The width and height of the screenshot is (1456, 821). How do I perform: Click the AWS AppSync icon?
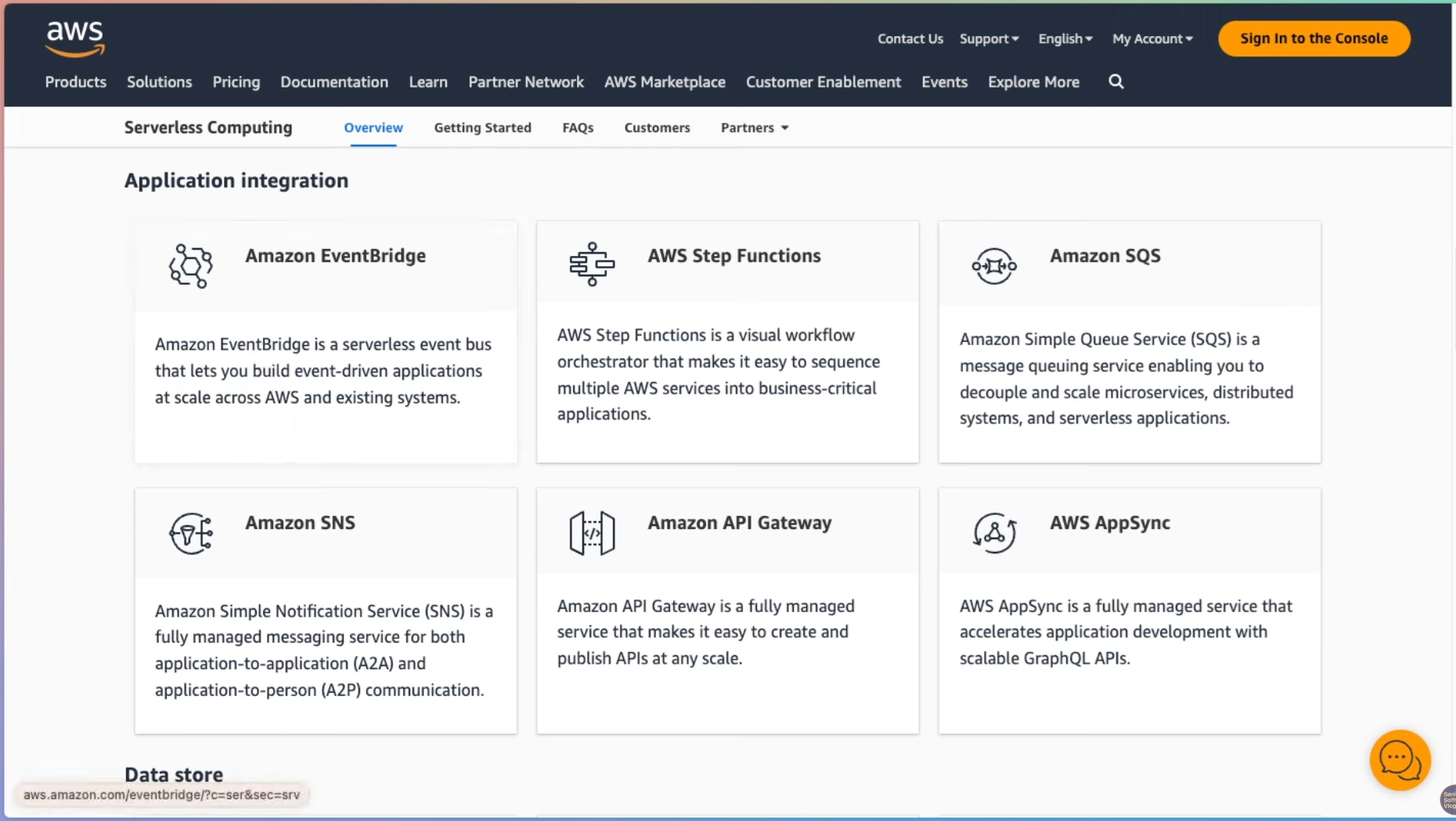994,533
